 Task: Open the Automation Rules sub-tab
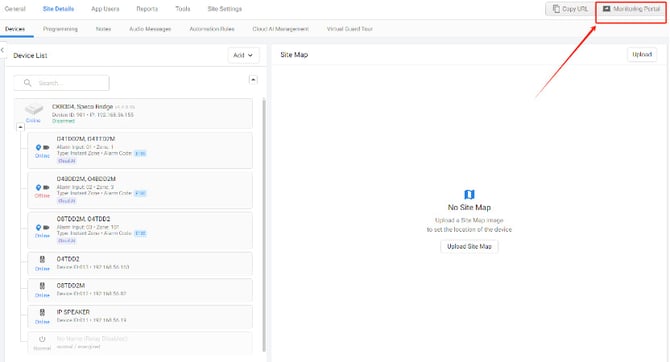(x=212, y=29)
